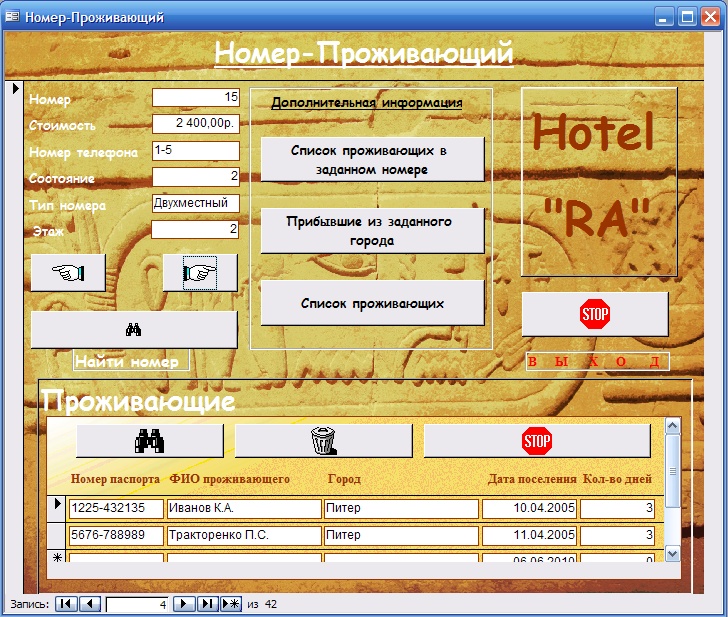Create new record with asterisk navigation button
The image size is (728, 617).
[231, 604]
